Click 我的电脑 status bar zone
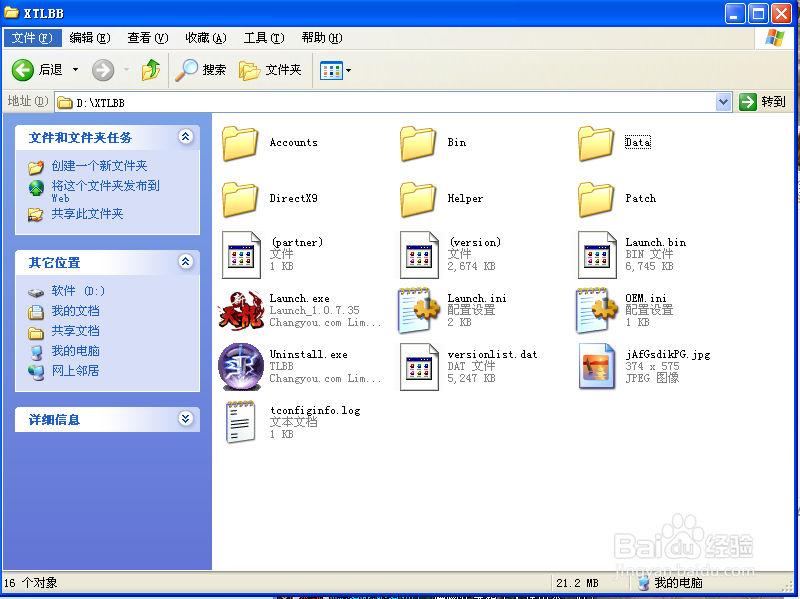800x599 pixels. tap(670, 583)
